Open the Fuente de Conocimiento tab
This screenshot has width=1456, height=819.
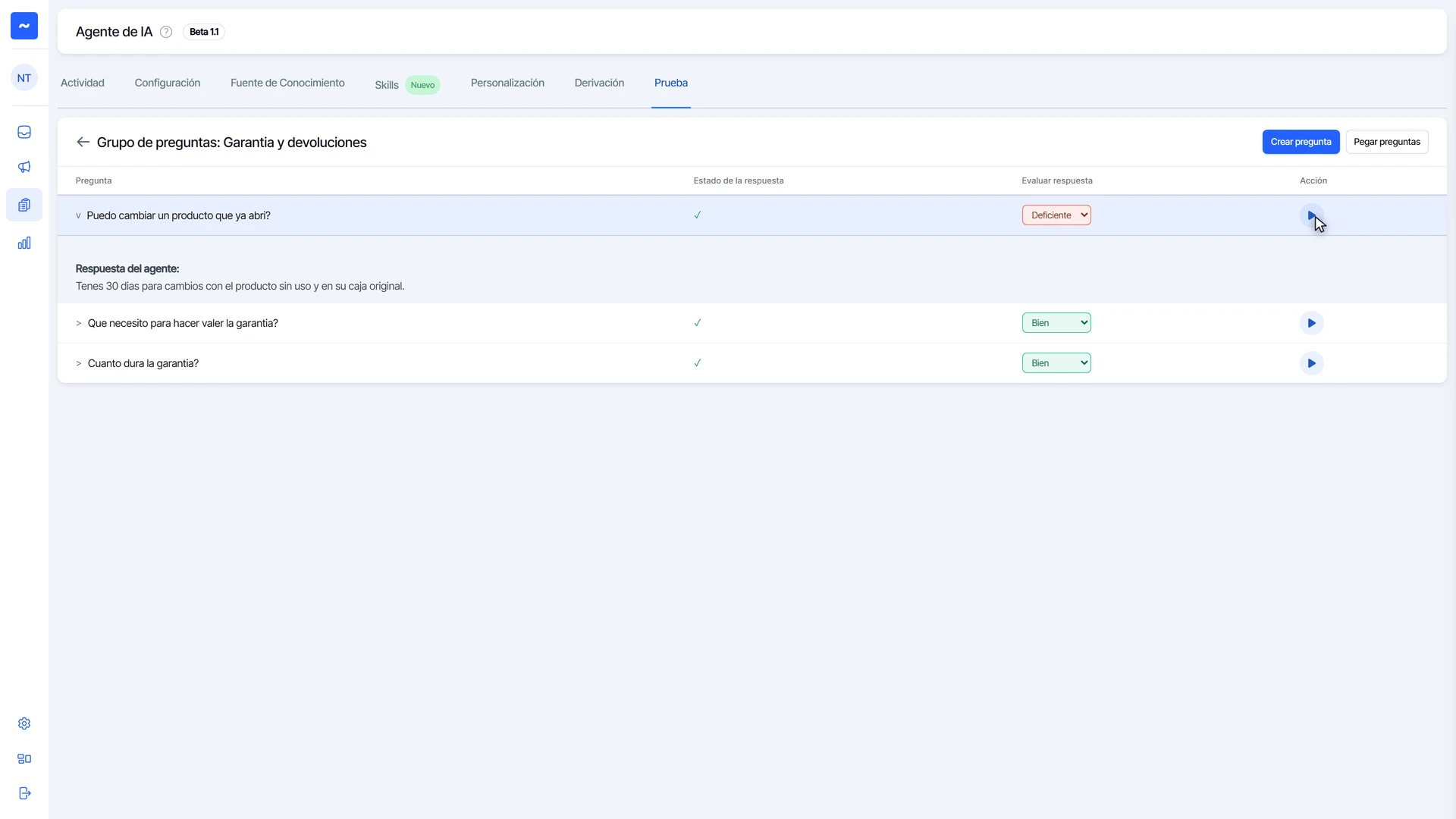(x=287, y=83)
